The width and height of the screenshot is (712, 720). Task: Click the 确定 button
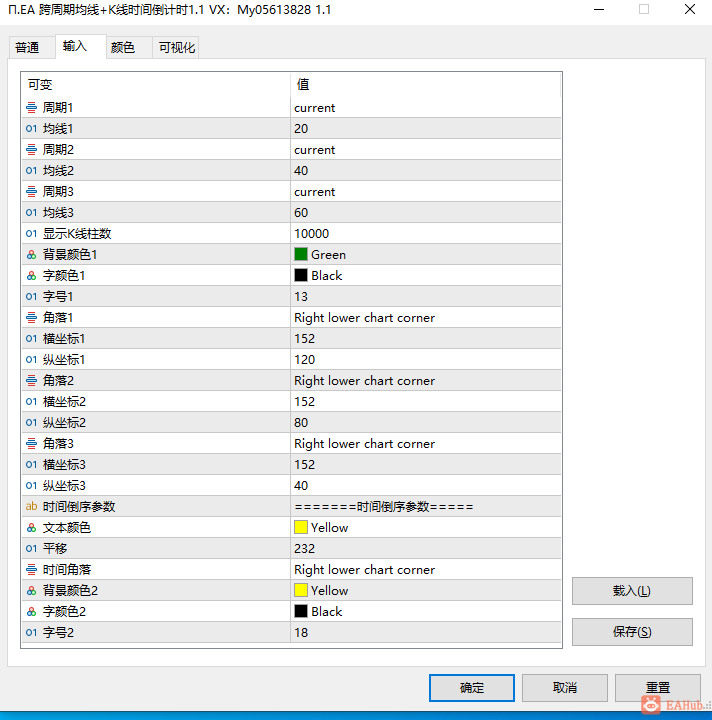471,687
